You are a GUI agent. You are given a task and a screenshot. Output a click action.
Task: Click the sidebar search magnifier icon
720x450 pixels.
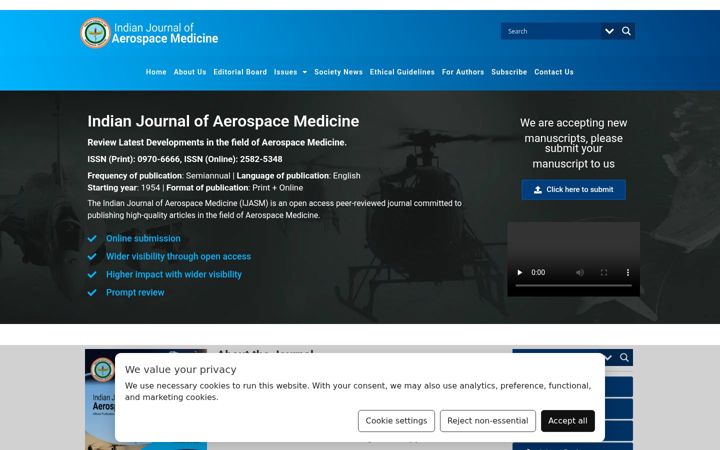click(624, 357)
